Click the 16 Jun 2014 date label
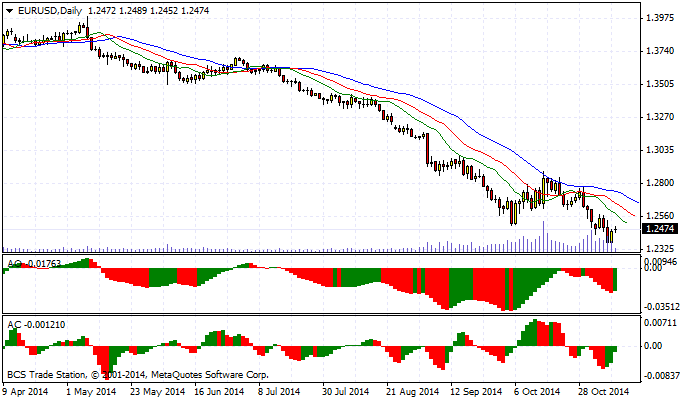Screen dimensions: 680x400 (x=222, y=392)
